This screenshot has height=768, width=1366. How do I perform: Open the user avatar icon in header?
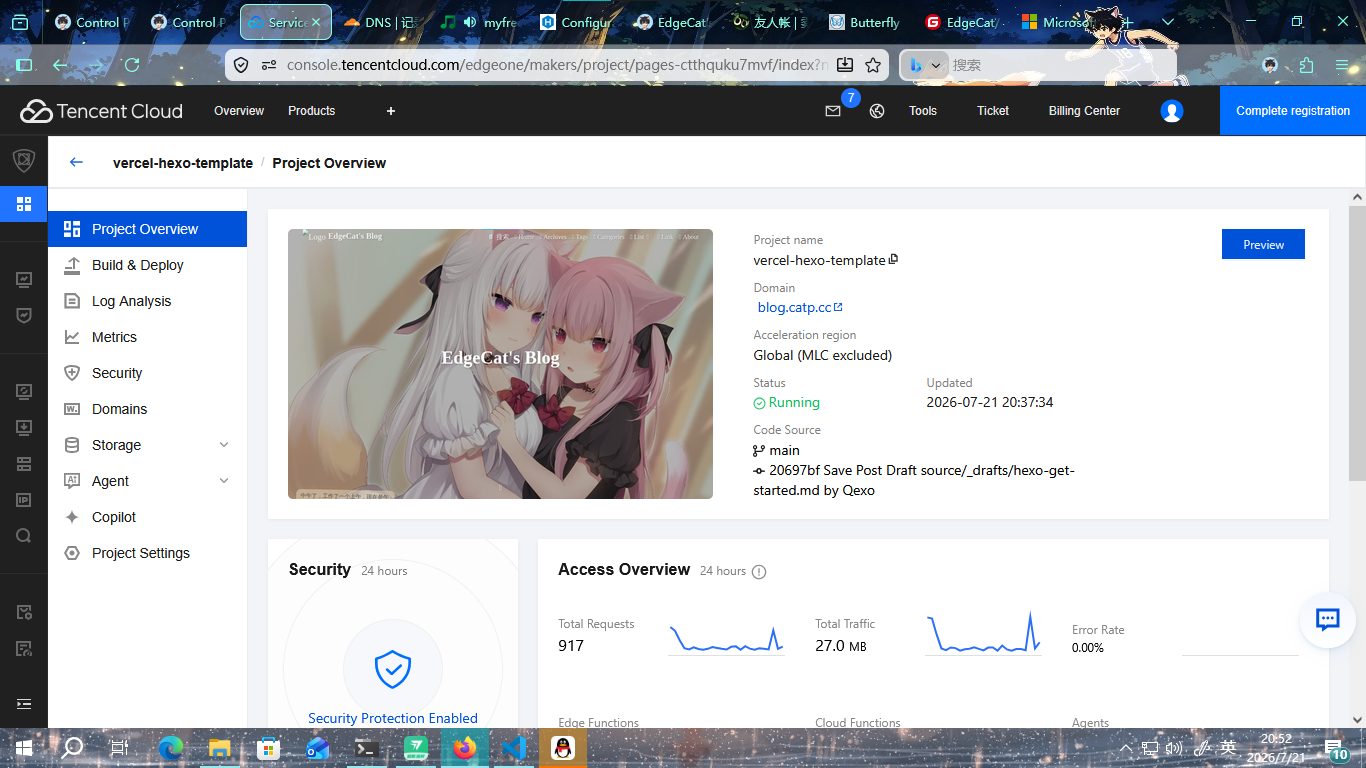(1172, 111)
